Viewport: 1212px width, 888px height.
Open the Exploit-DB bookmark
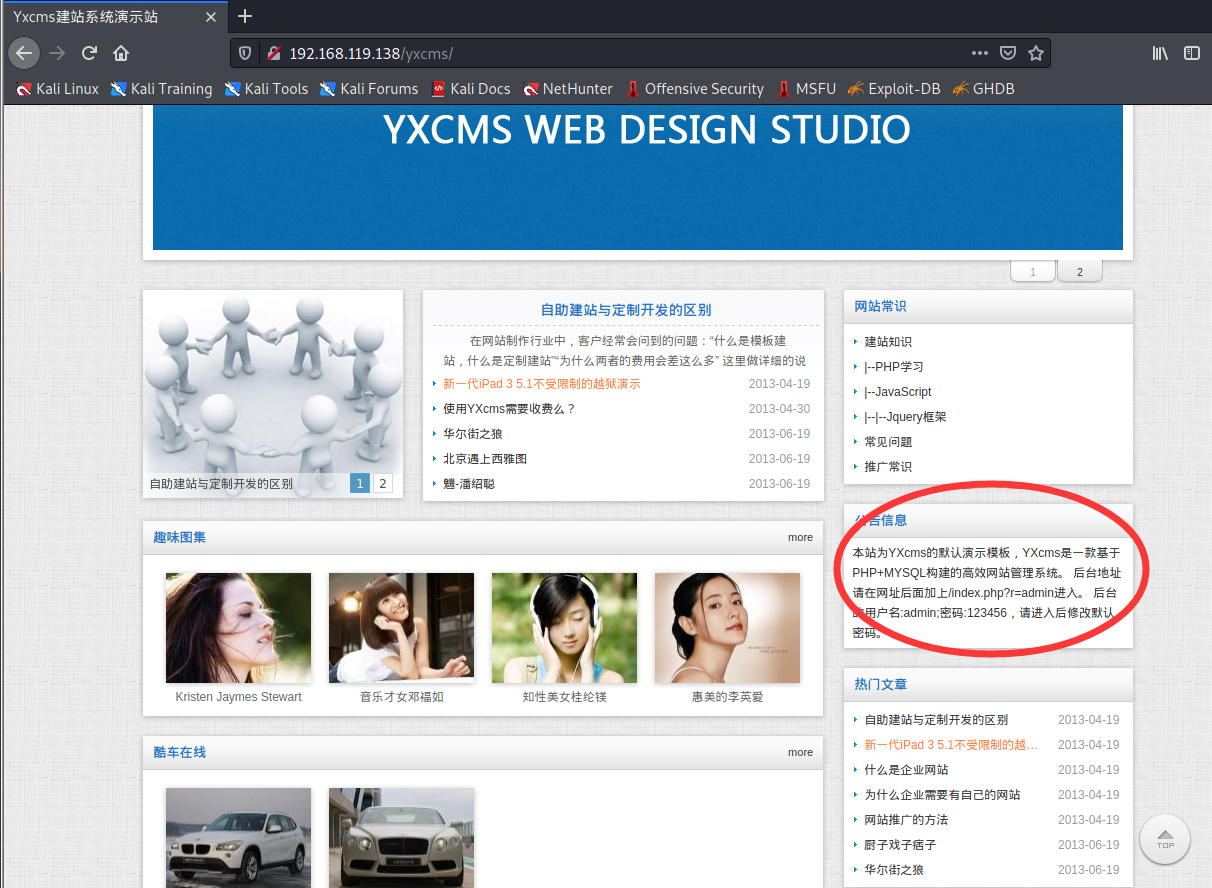point(894,89)
